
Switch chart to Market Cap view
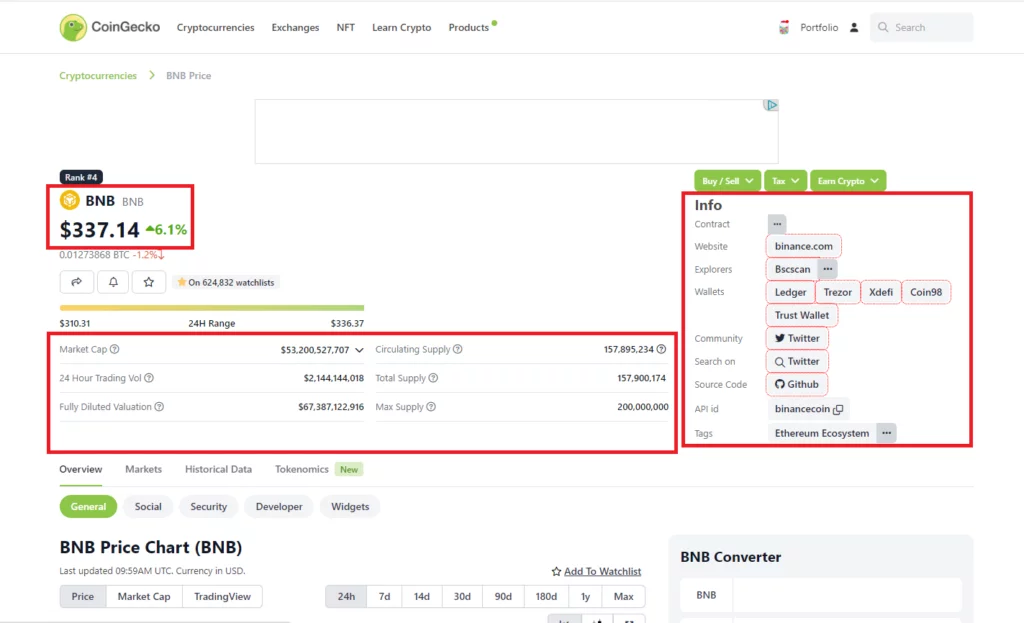(x=144, y=597)
